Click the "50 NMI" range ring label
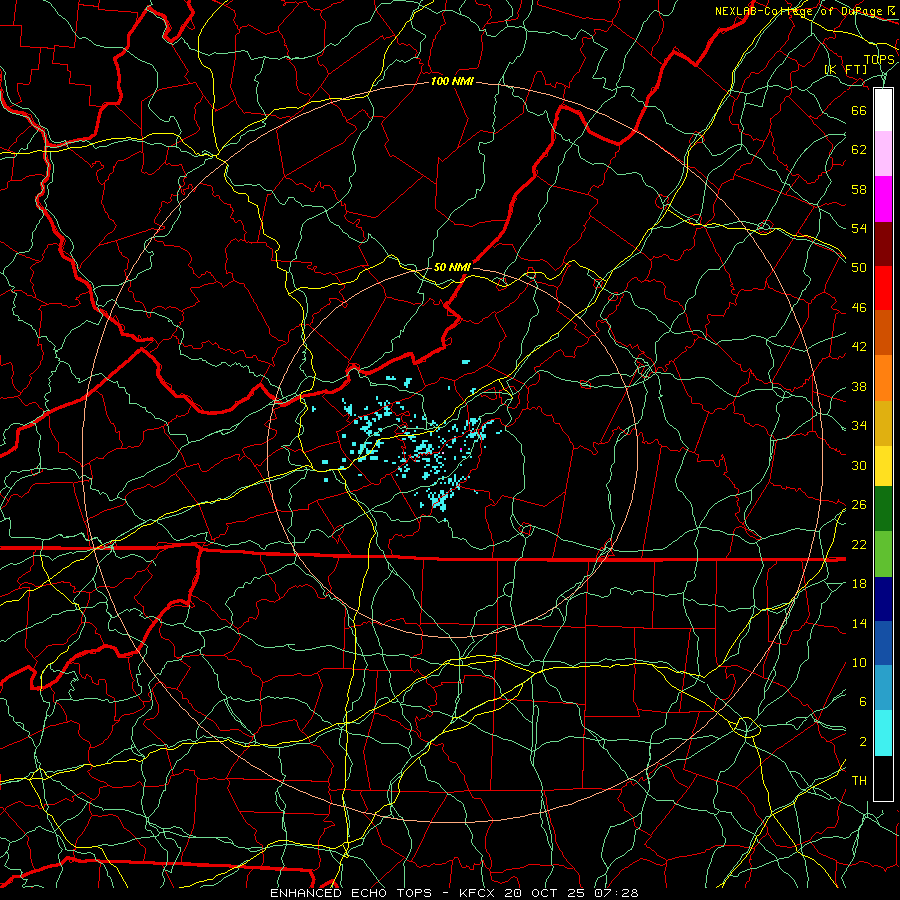Viewport: 900px width, 900px height. pos(452,267)
